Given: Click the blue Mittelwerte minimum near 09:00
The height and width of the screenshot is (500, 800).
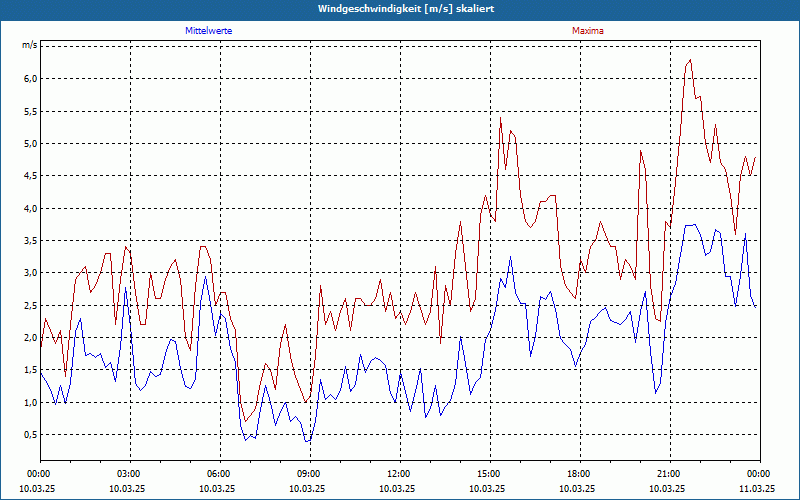Looking at the screenshot, I should coord(308,441).
